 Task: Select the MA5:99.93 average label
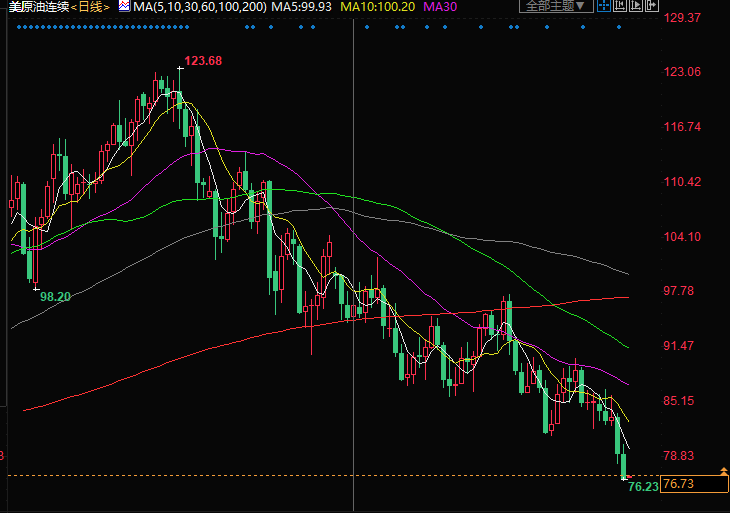[303, 8]
